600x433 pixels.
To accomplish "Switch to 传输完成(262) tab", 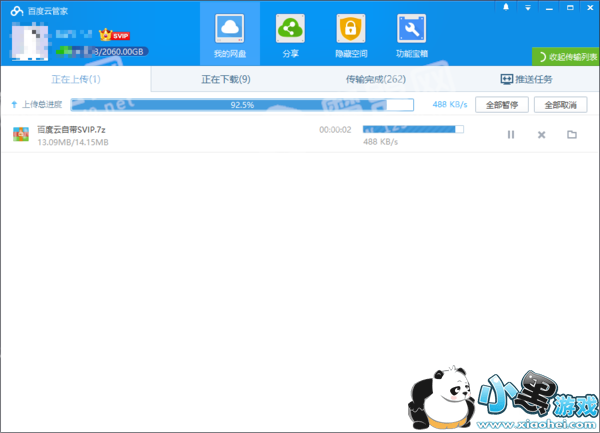I will click(376, 79).
